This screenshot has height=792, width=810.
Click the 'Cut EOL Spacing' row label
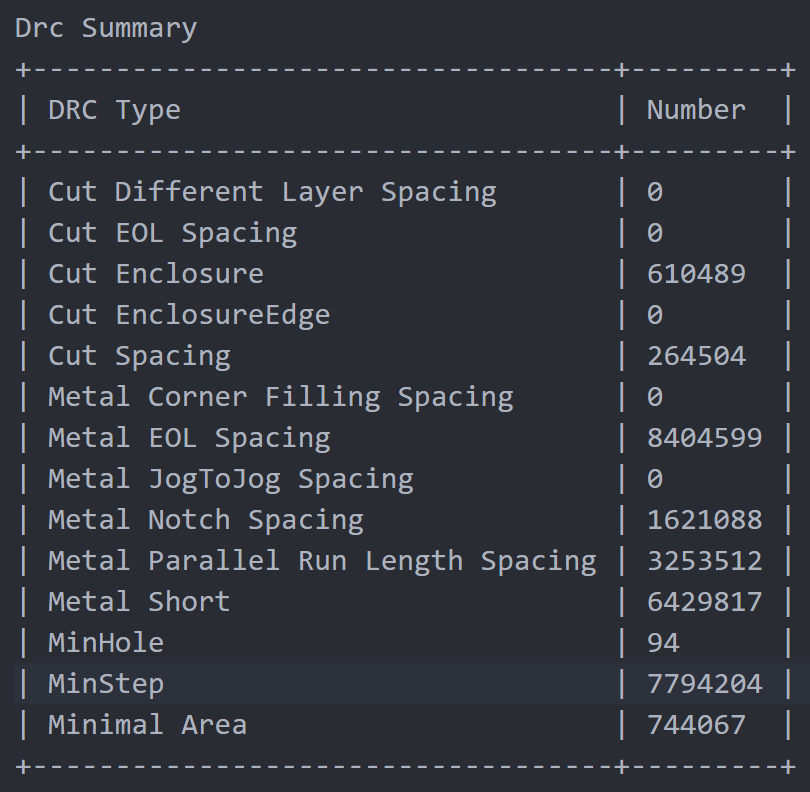coord(173,234)
